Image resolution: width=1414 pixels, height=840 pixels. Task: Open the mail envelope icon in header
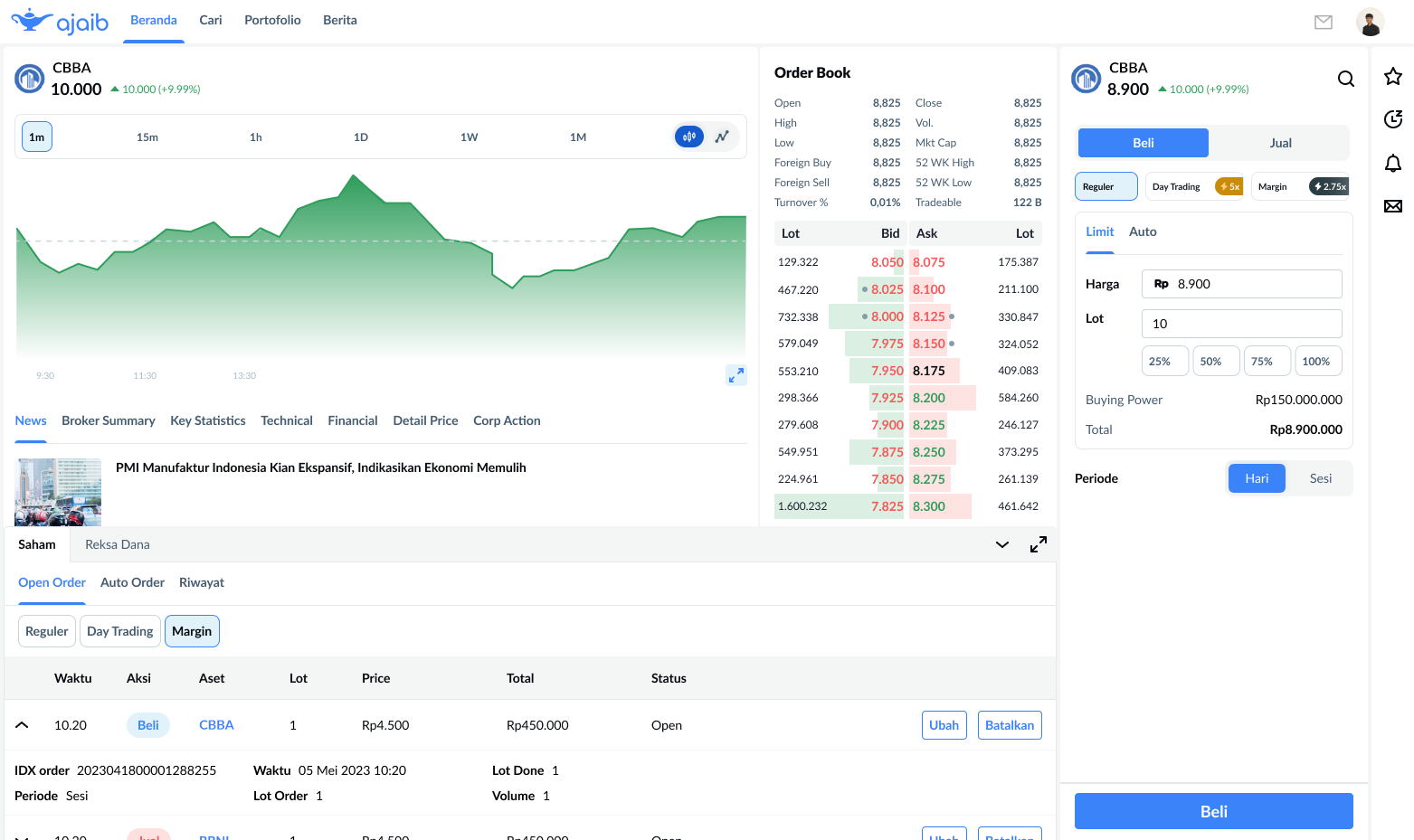(x=1324, y=22)
